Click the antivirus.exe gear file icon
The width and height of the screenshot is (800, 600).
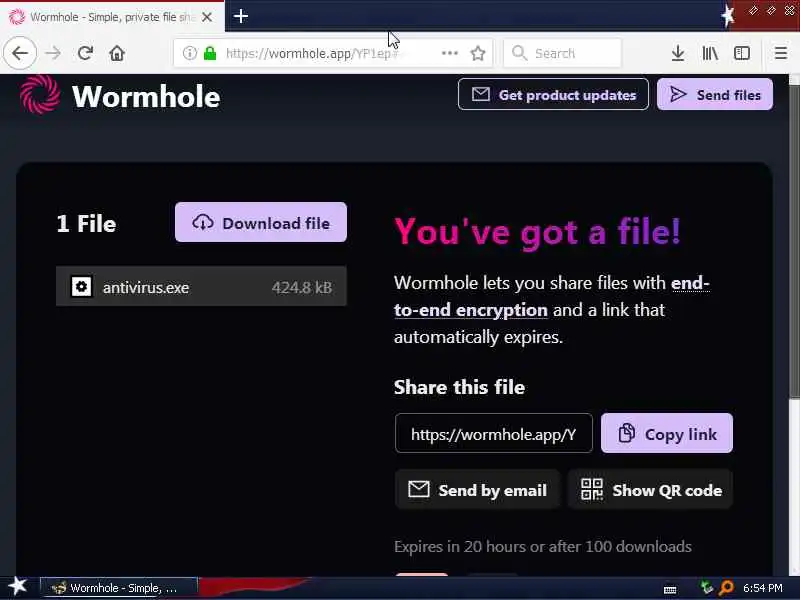pyautogui.click(x=81, y=287)
